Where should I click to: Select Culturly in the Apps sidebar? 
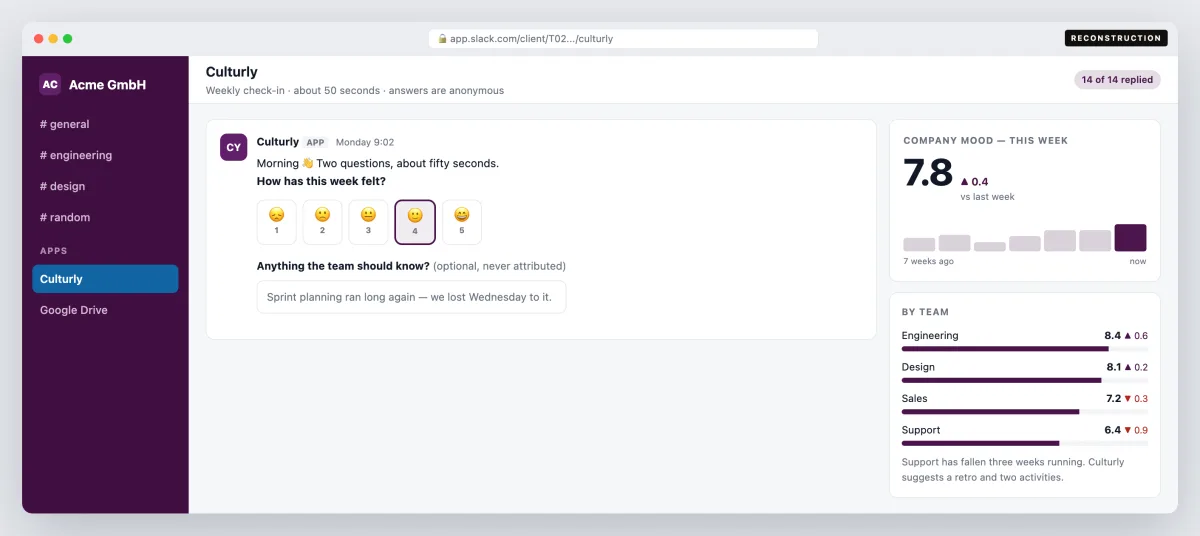(105, 279)
